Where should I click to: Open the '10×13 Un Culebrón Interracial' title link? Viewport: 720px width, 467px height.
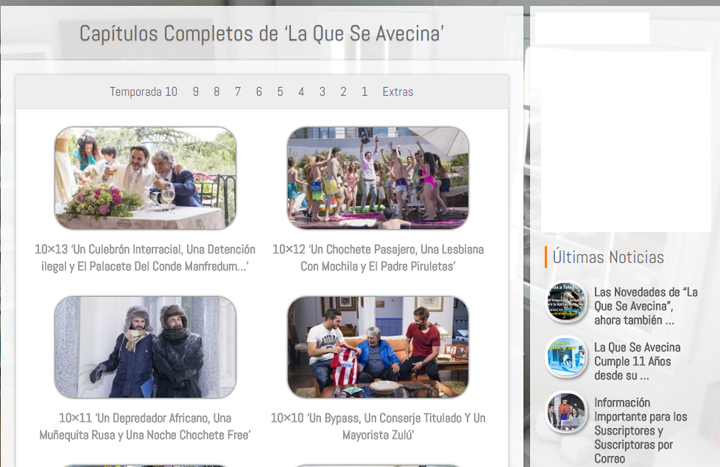coord(145,258)
